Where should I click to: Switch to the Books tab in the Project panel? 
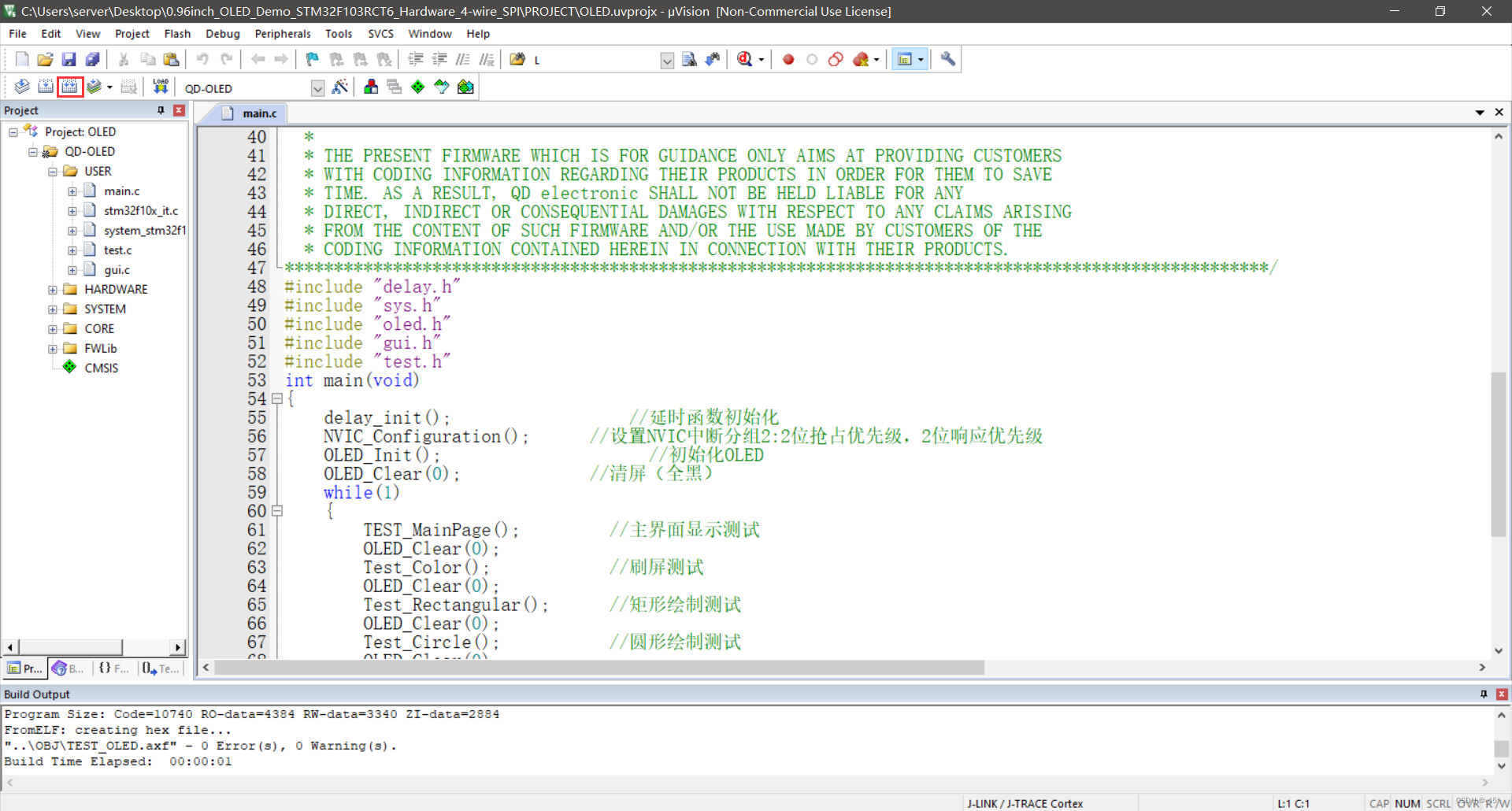[69, 668]
